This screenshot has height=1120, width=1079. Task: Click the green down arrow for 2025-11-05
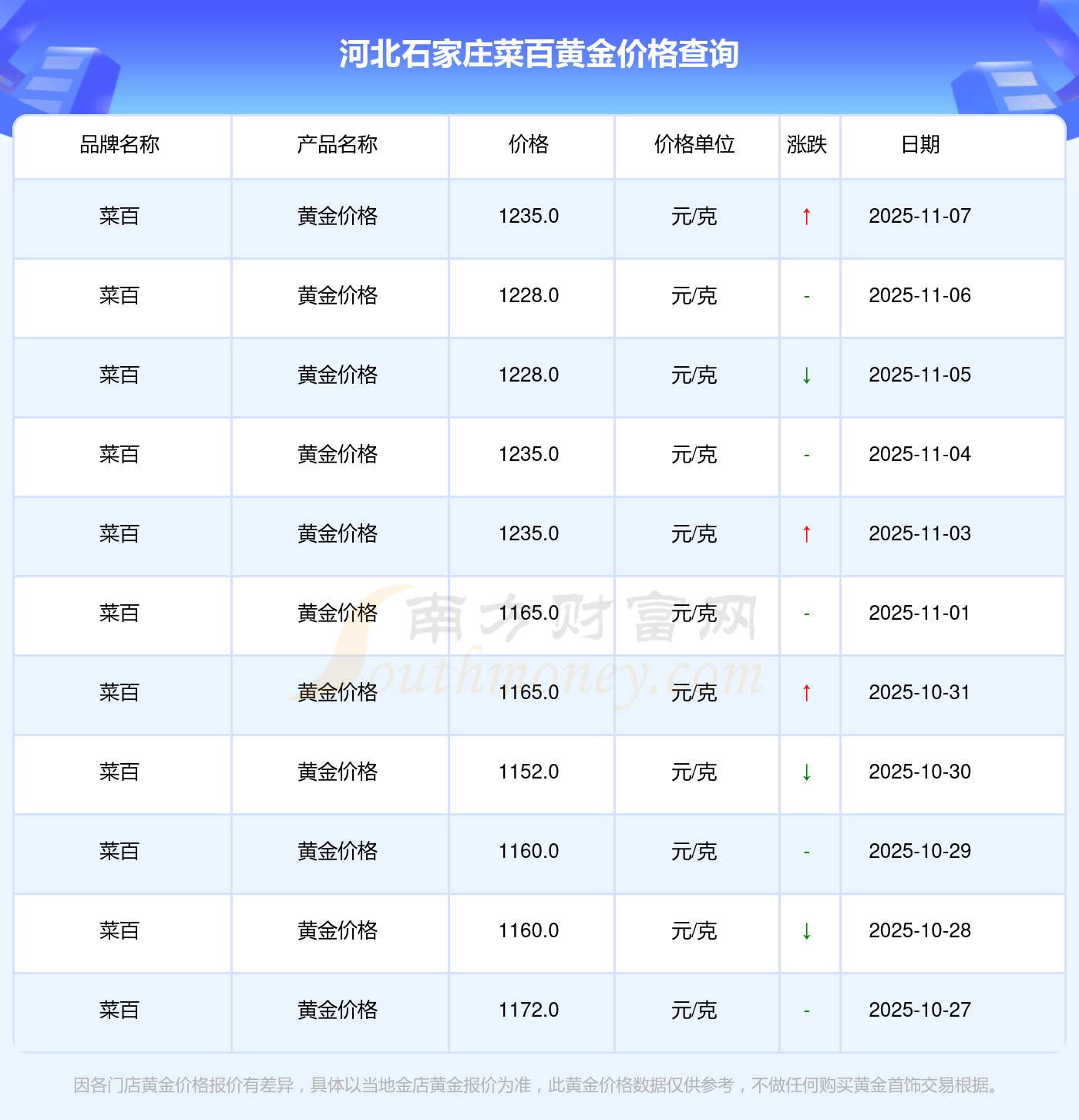pos(806,375)
